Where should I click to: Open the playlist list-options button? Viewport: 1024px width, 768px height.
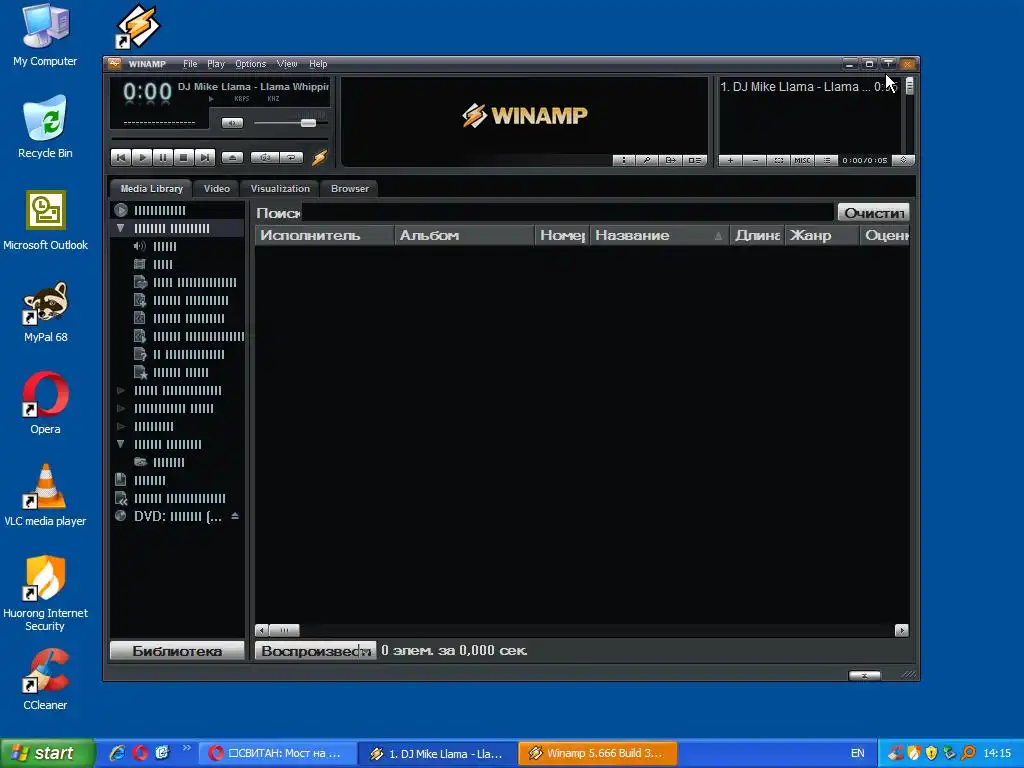click(827, 160)
